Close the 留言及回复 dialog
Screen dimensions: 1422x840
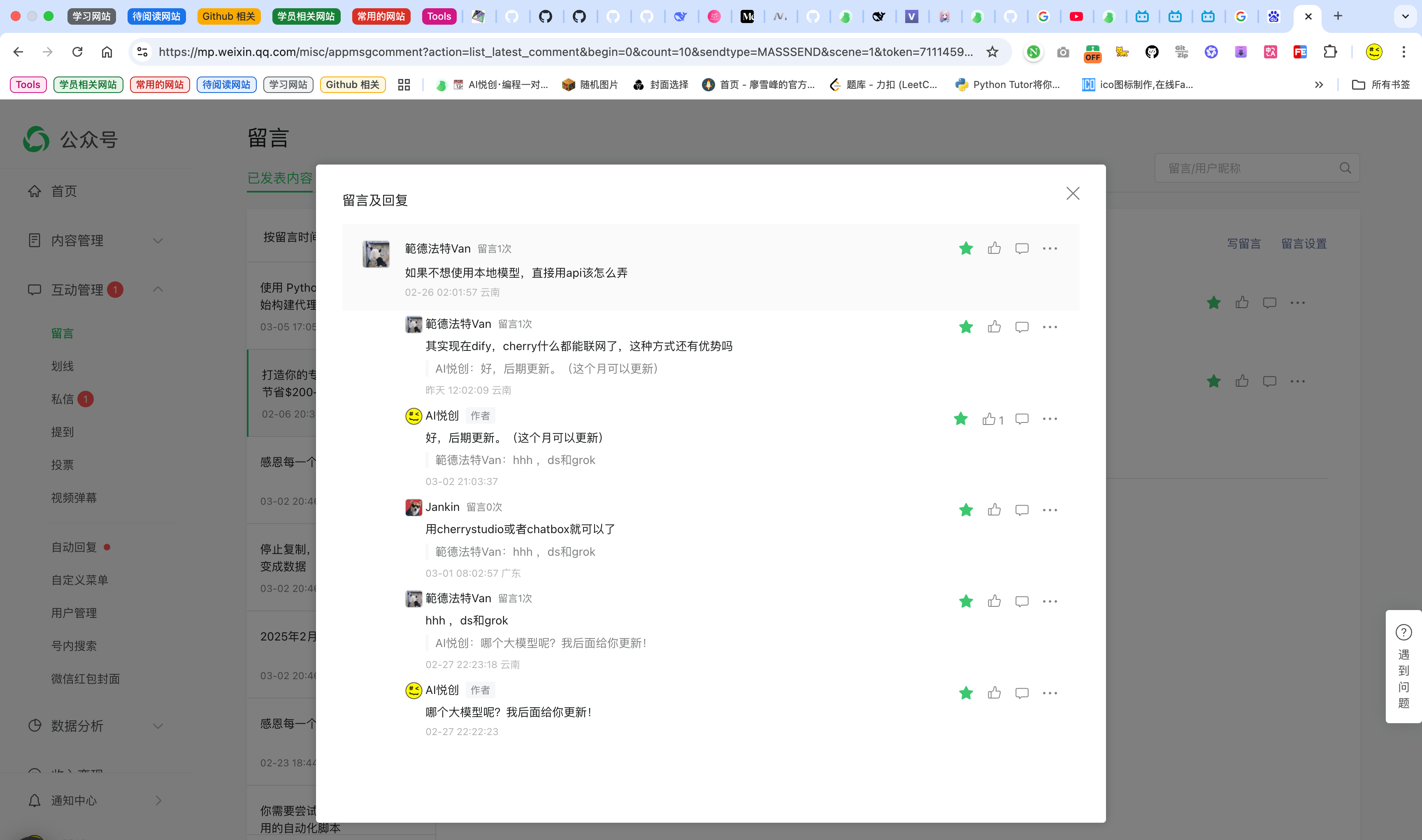click(1073, 194)
